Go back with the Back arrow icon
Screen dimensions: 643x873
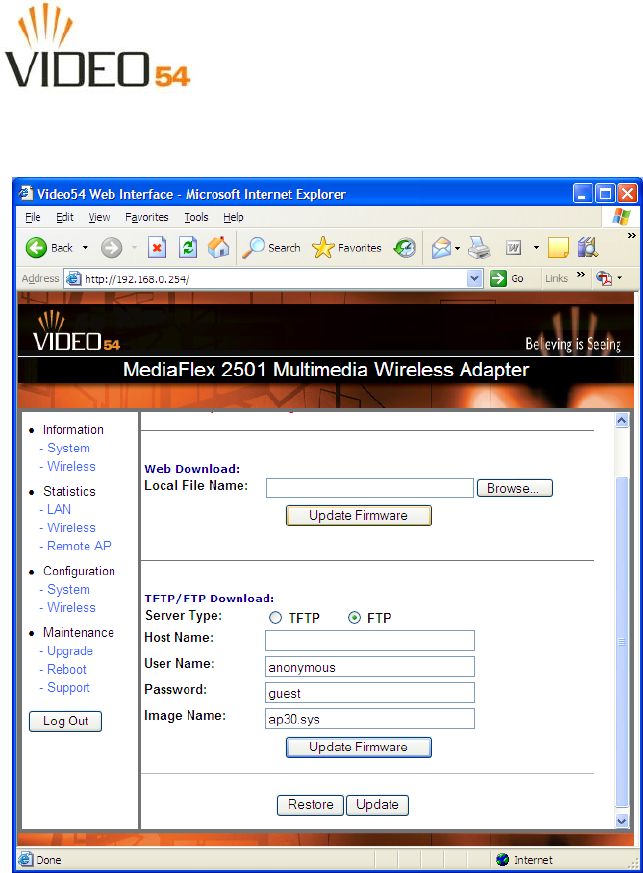(x=36, y=248)
